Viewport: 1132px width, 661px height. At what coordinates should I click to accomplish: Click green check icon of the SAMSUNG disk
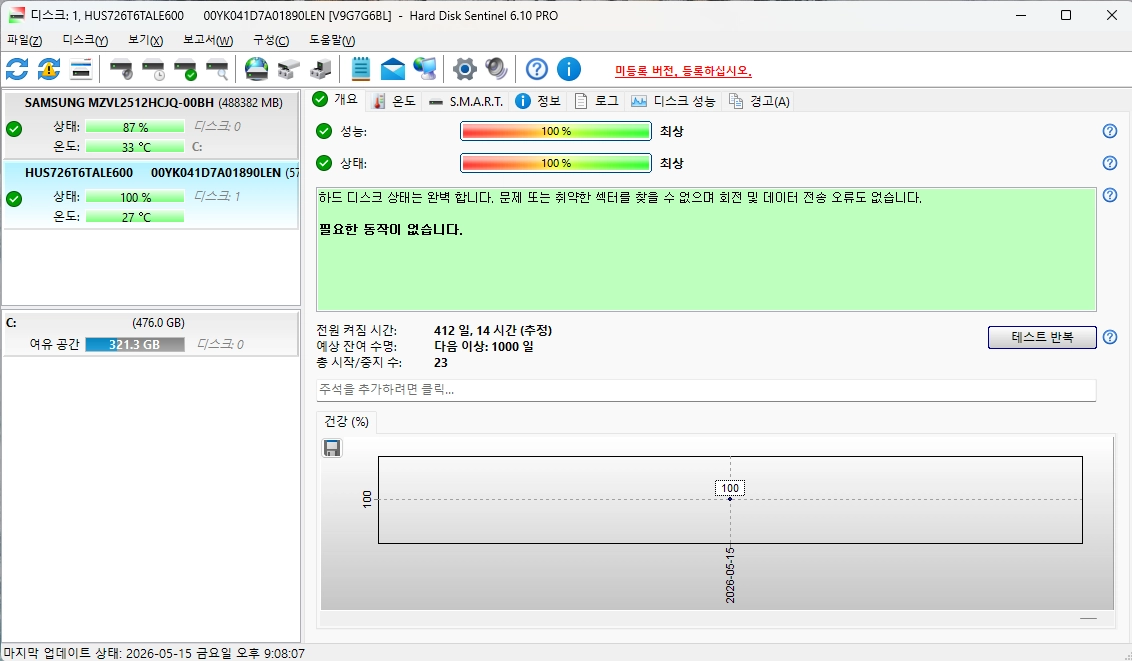tap(14, 129)
